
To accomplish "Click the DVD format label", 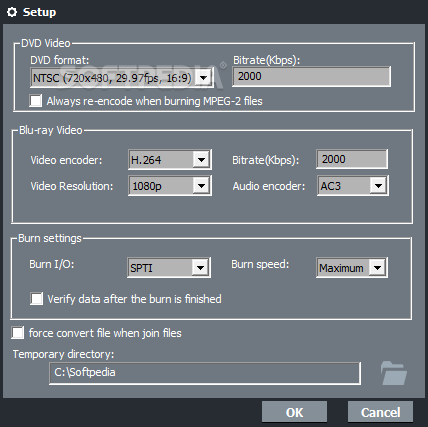I will (60, 60).
